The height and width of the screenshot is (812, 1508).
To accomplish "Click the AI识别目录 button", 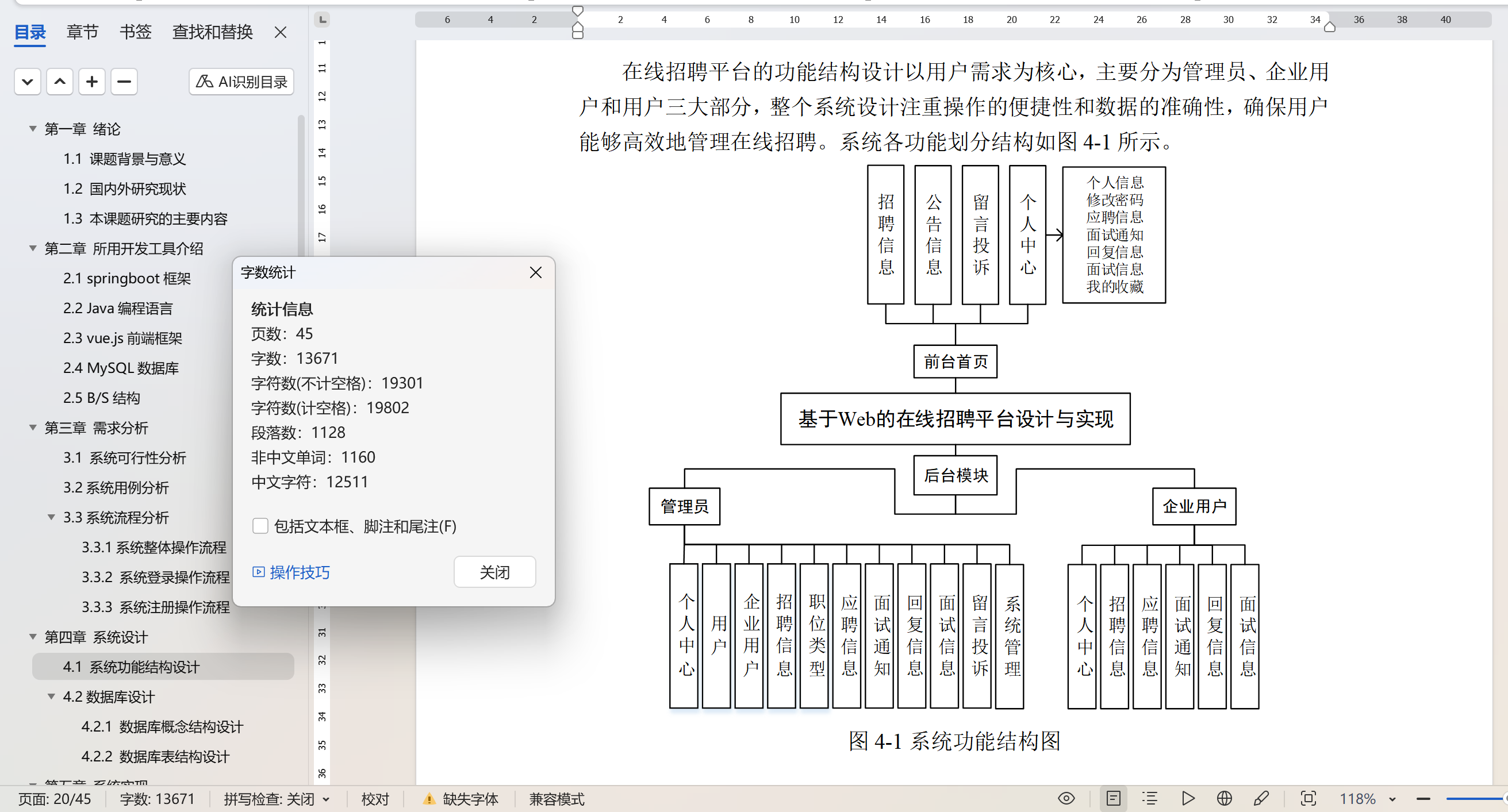I will coord(241,82).
